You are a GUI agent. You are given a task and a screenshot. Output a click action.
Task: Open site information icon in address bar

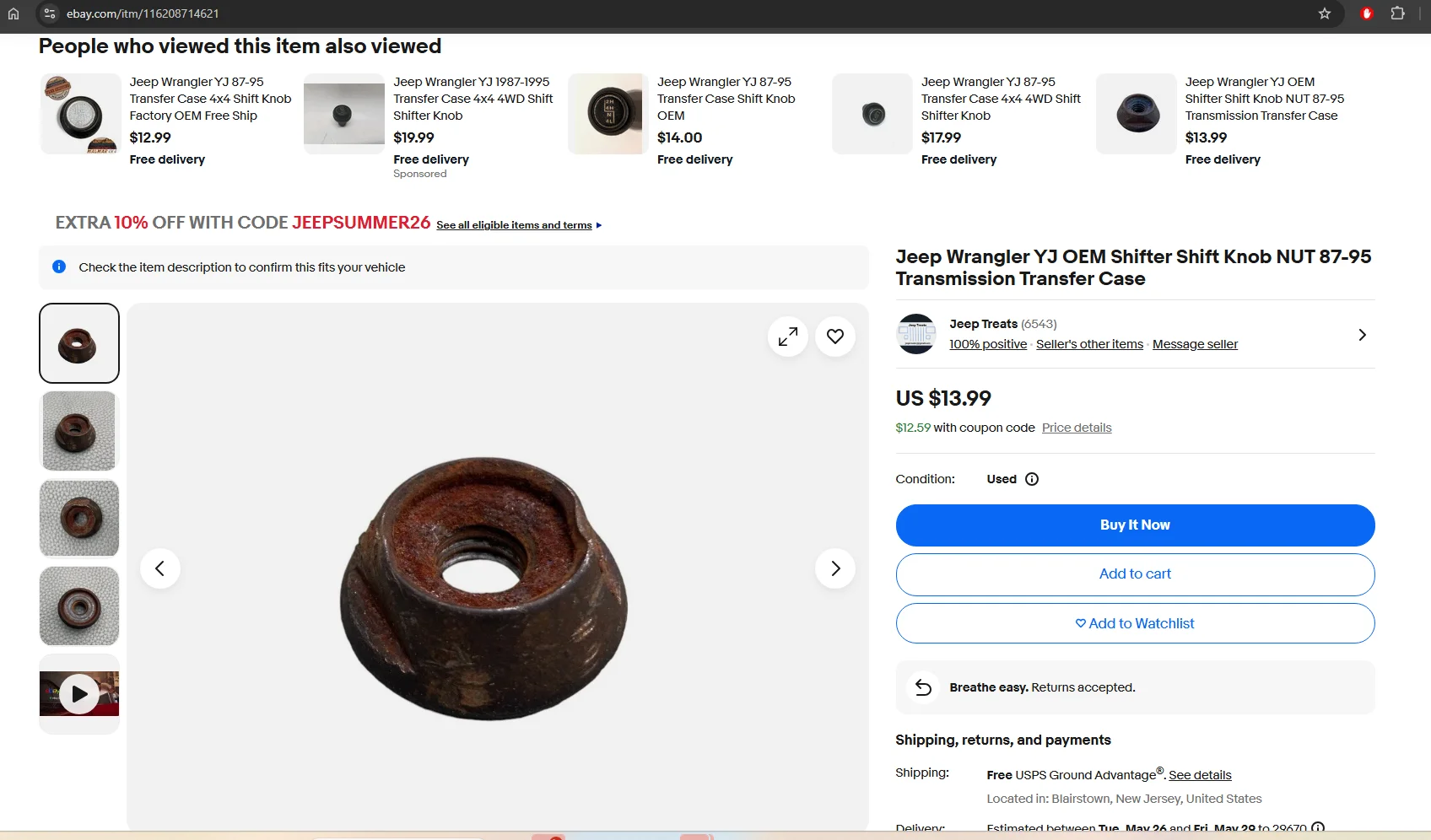[50, 13]
